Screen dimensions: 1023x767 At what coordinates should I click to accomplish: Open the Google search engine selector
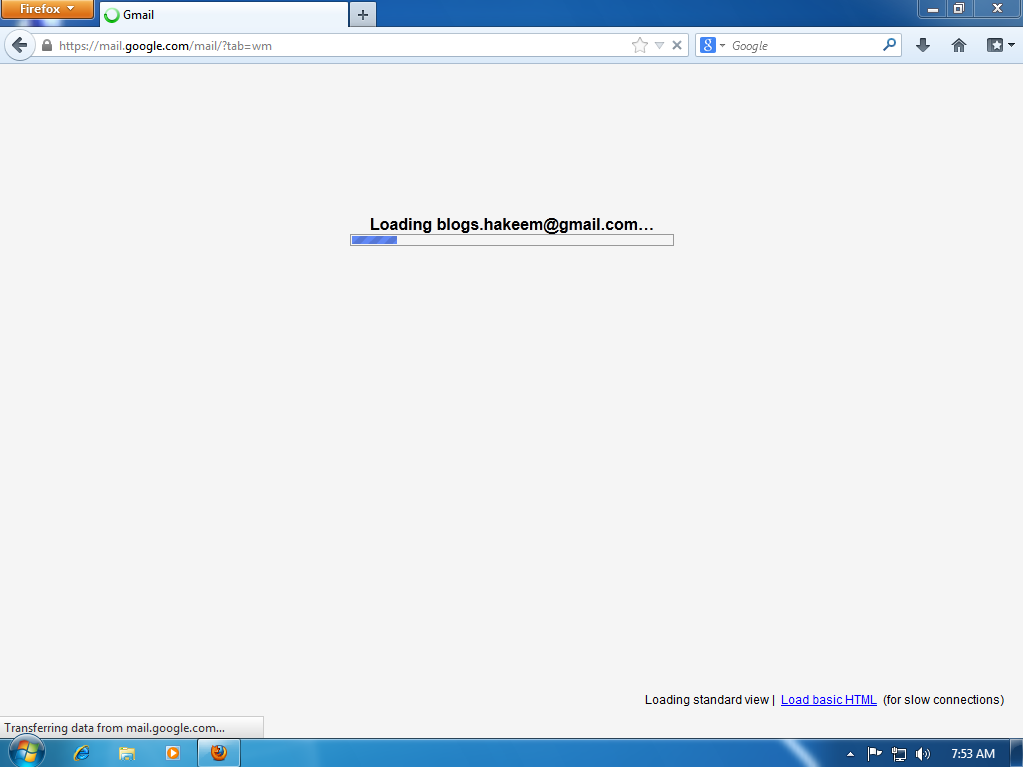[x=712, y=46]
